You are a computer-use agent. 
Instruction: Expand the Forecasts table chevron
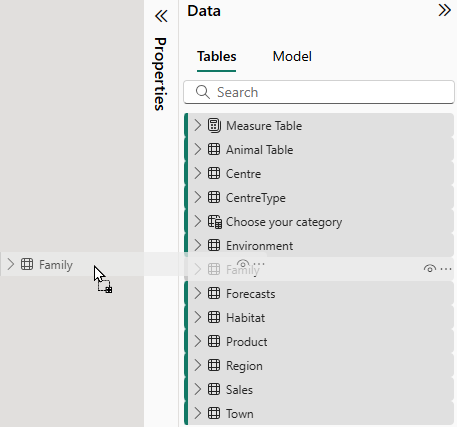pos(198,294)
